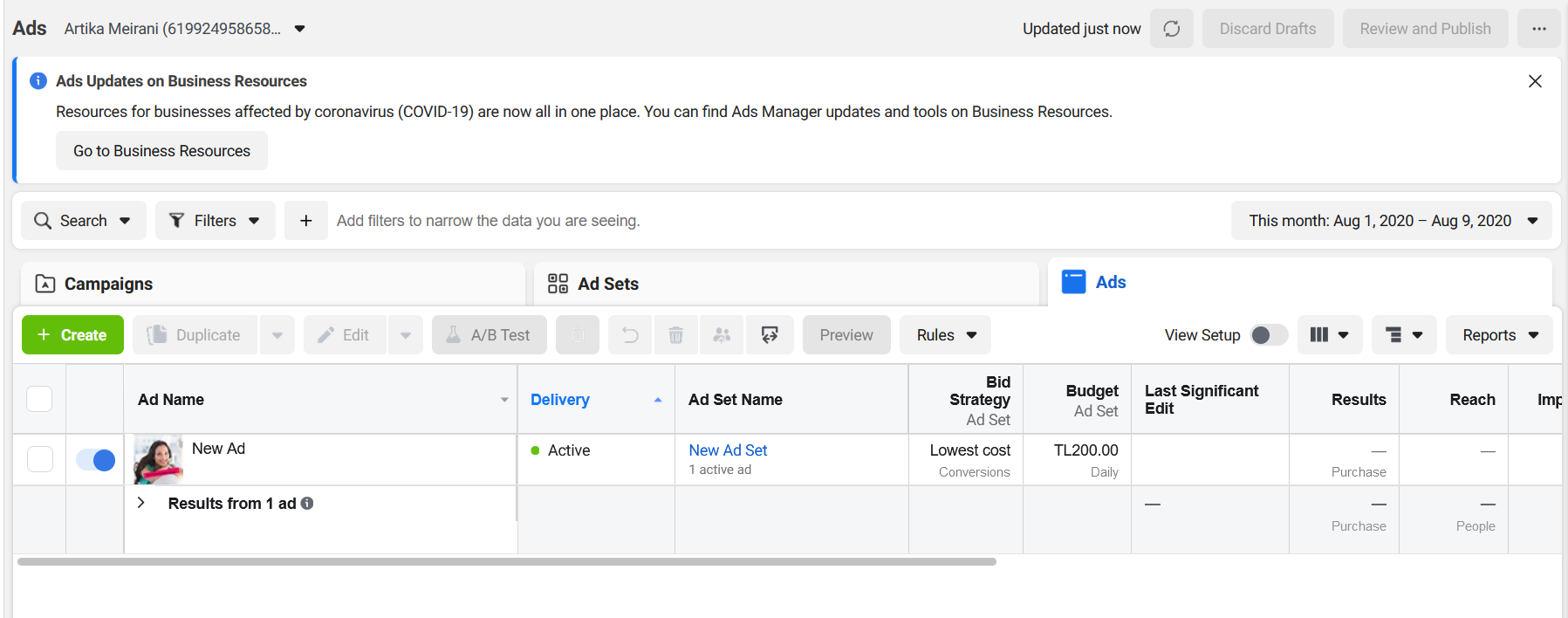This screenshot has width=1568, height=618.
Task: Open the three-dots more options menu
Action: click(x=1538, y=29)
